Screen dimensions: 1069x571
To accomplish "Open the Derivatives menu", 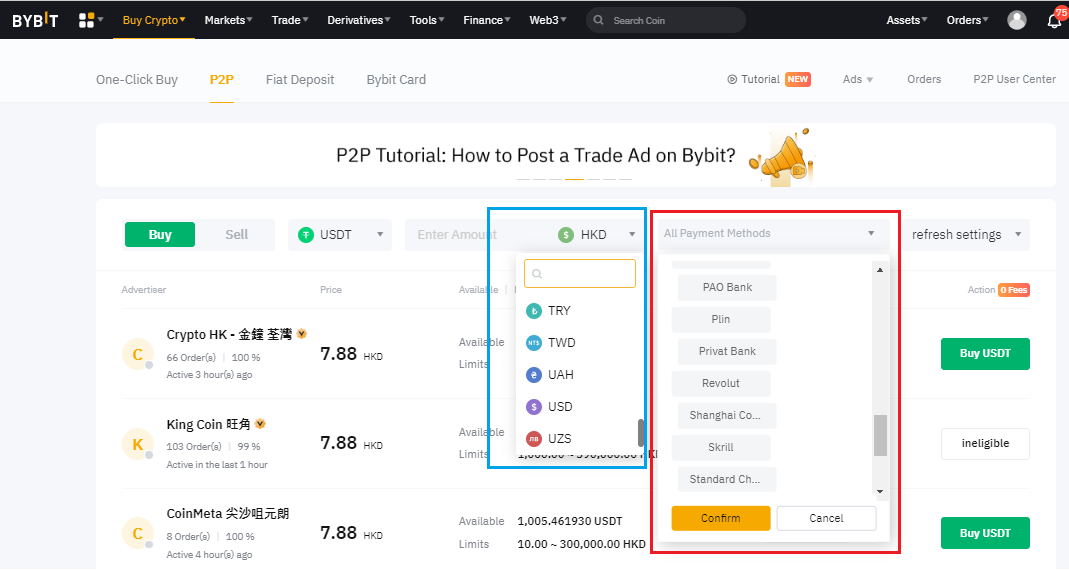I will tap(359, 20).
